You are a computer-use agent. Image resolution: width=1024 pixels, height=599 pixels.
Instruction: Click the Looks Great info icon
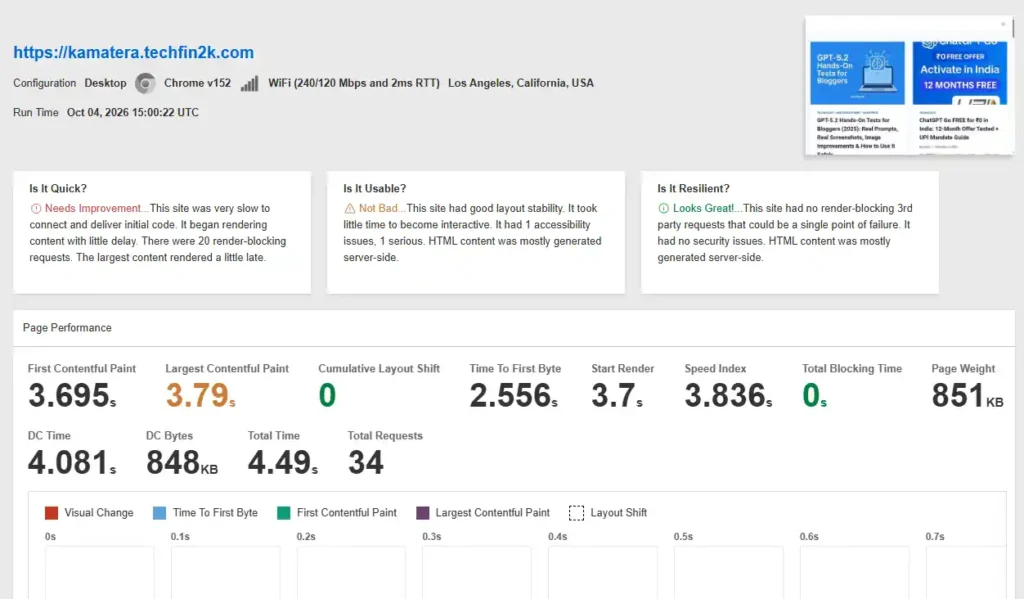pyautogui.click(x=664, y=208)
